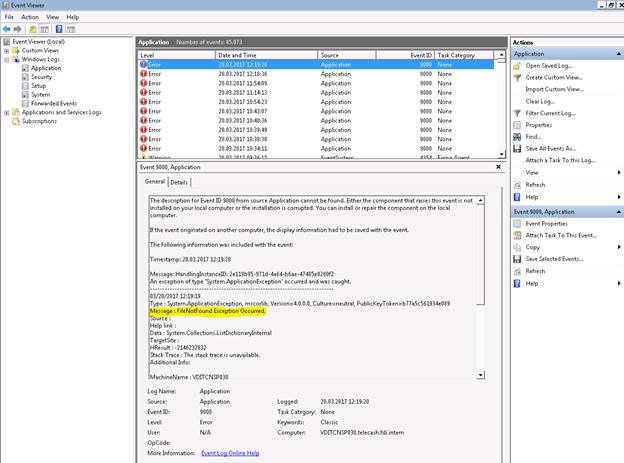The width and height of the screenshot is (624, 463).
Task: Select the Error event at 12:10:36
Action: tap(316, 74)
